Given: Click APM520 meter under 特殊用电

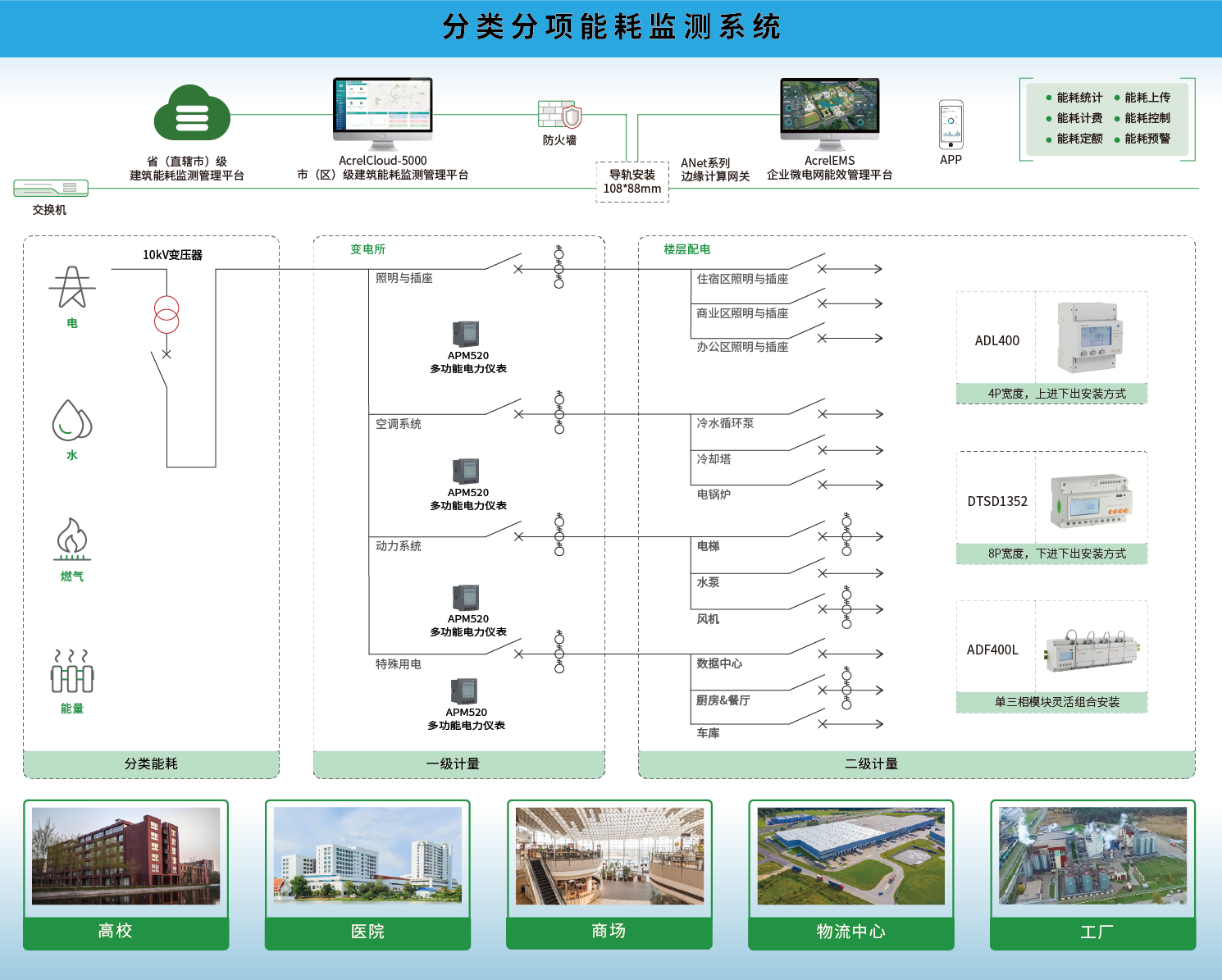Looking at the screenshot, I should coord(463,691).
